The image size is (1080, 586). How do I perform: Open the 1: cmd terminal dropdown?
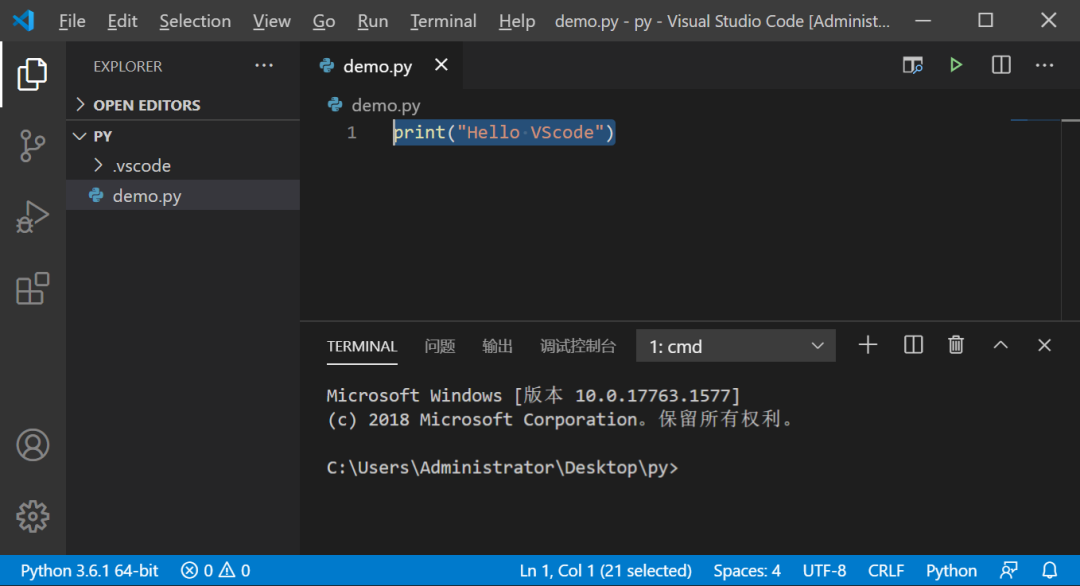(736, 346)
